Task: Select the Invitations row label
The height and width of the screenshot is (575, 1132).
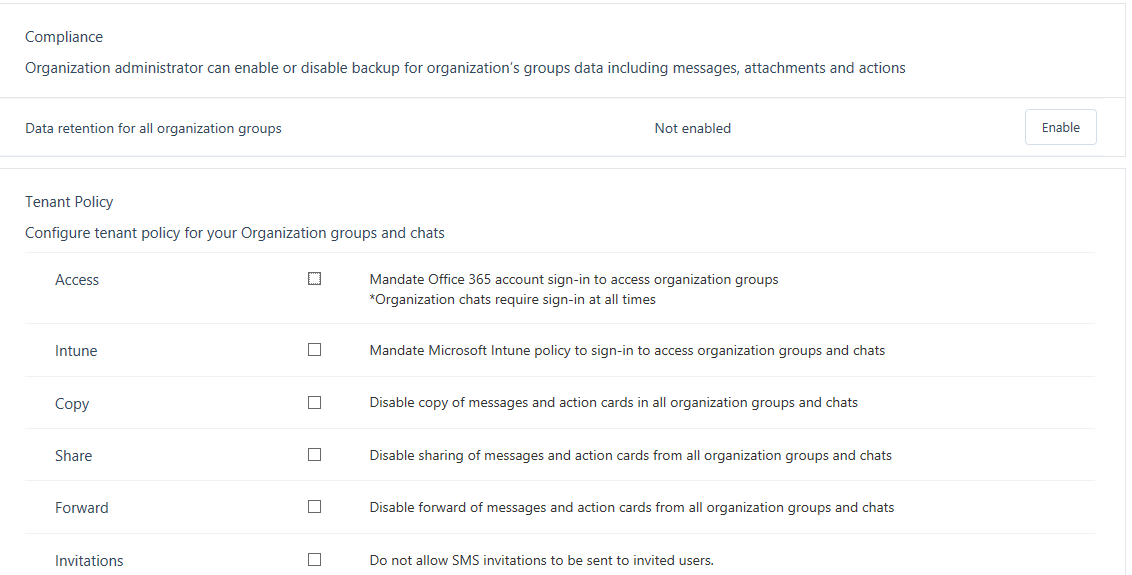Action: (89, 561)
